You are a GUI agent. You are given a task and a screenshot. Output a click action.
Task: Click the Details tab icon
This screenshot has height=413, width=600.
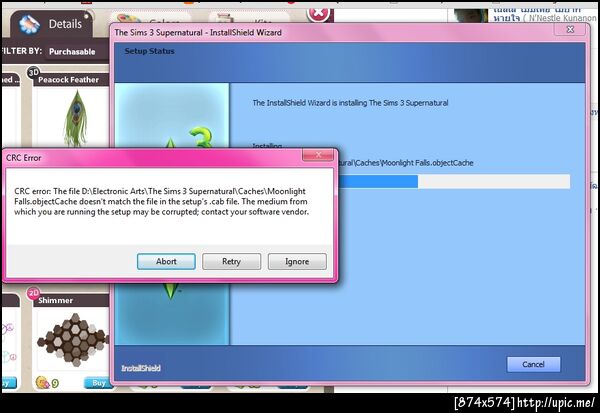coord(29,24)
